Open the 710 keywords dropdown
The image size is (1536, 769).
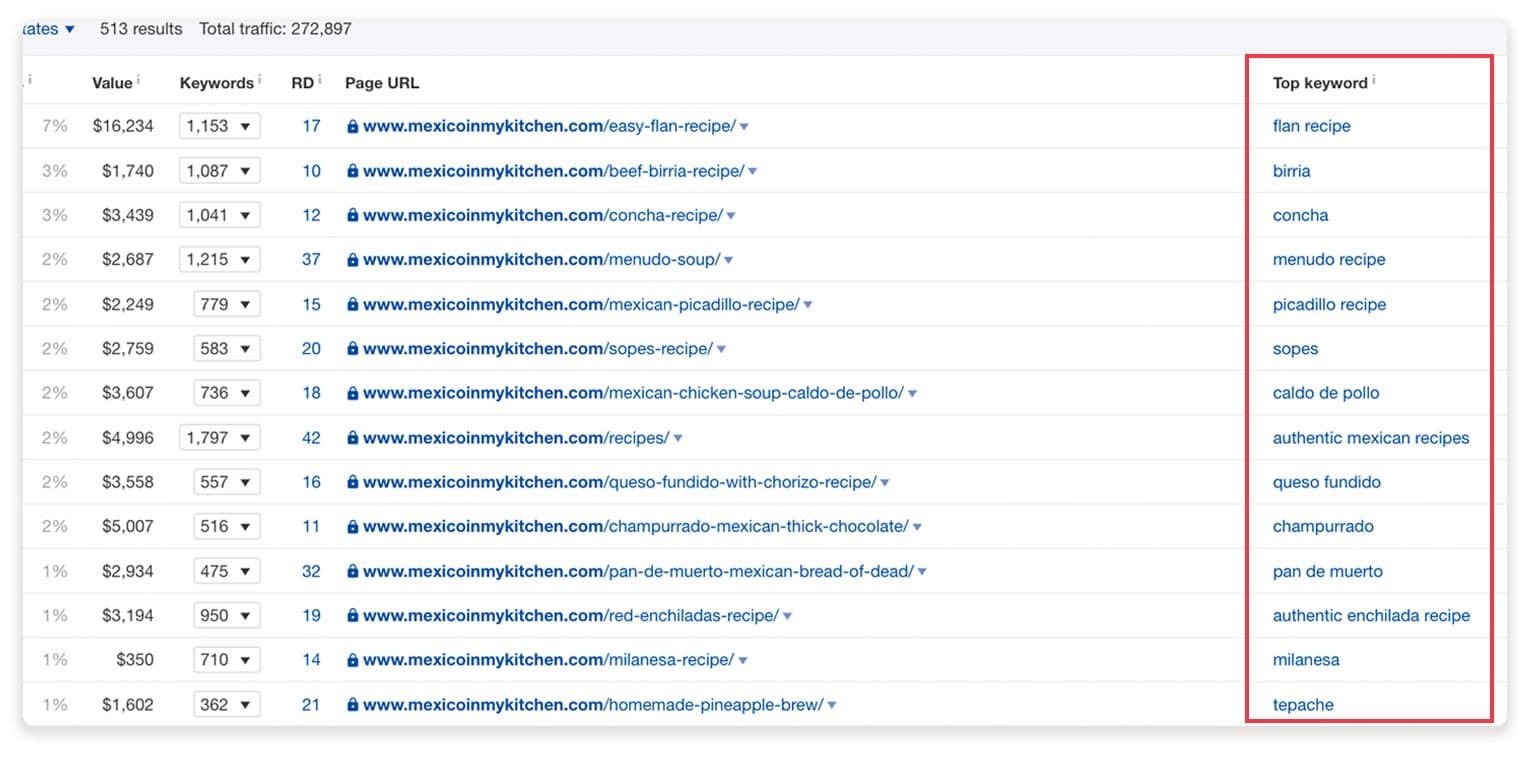point(227,659)
